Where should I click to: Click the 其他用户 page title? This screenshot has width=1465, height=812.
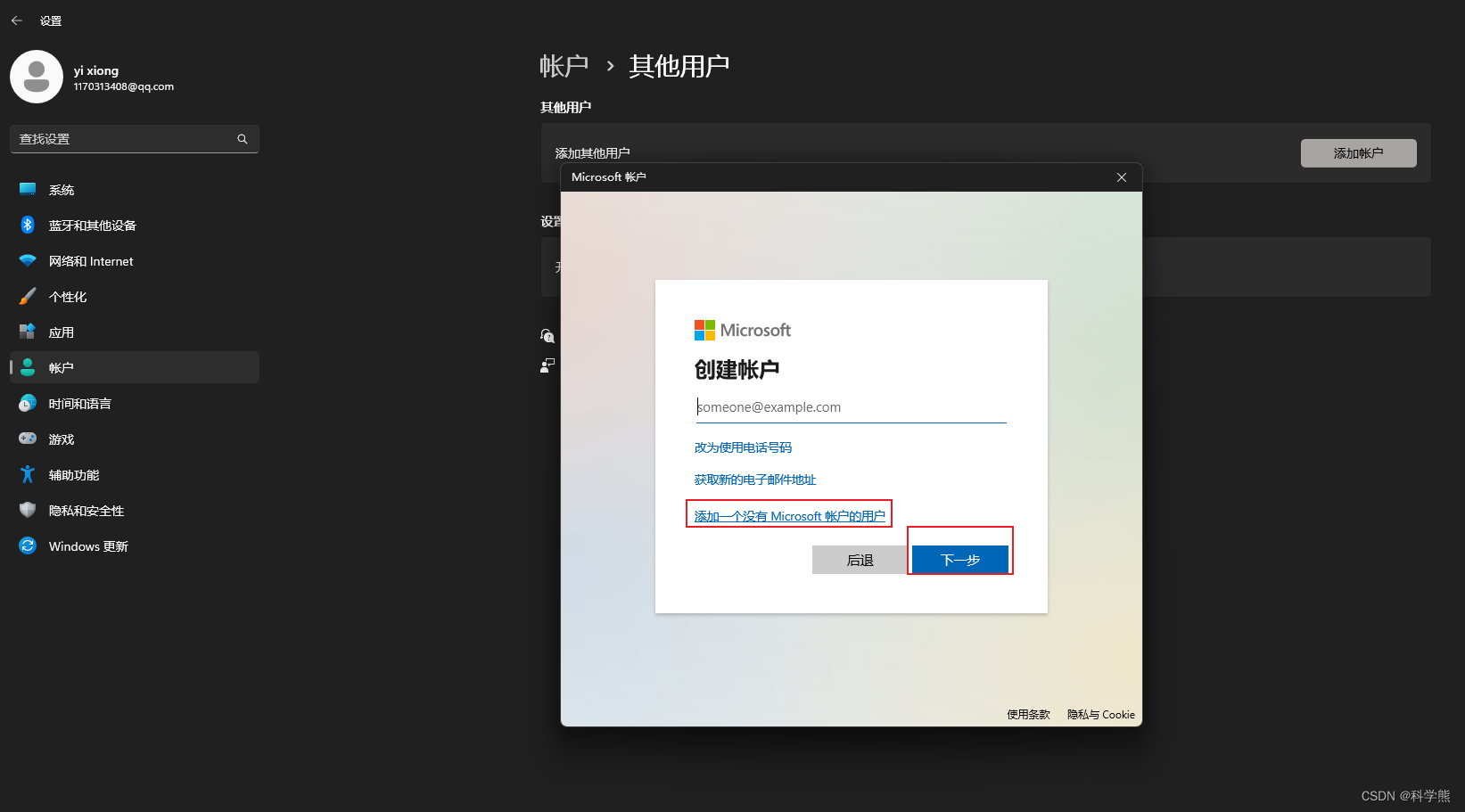[x=679, y=66]
